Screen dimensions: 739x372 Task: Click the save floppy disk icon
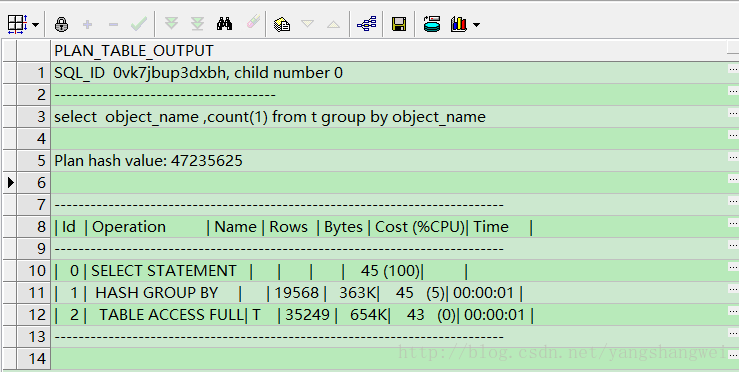pos(399,24)
